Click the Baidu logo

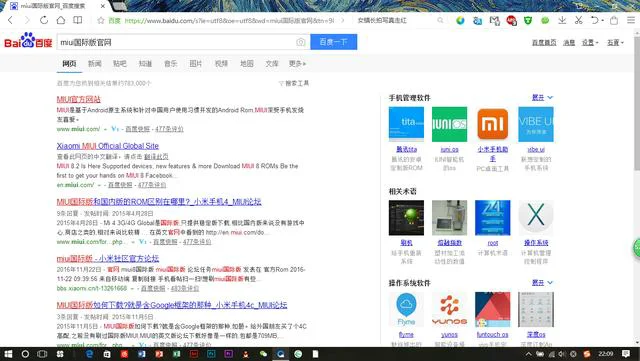28,41
